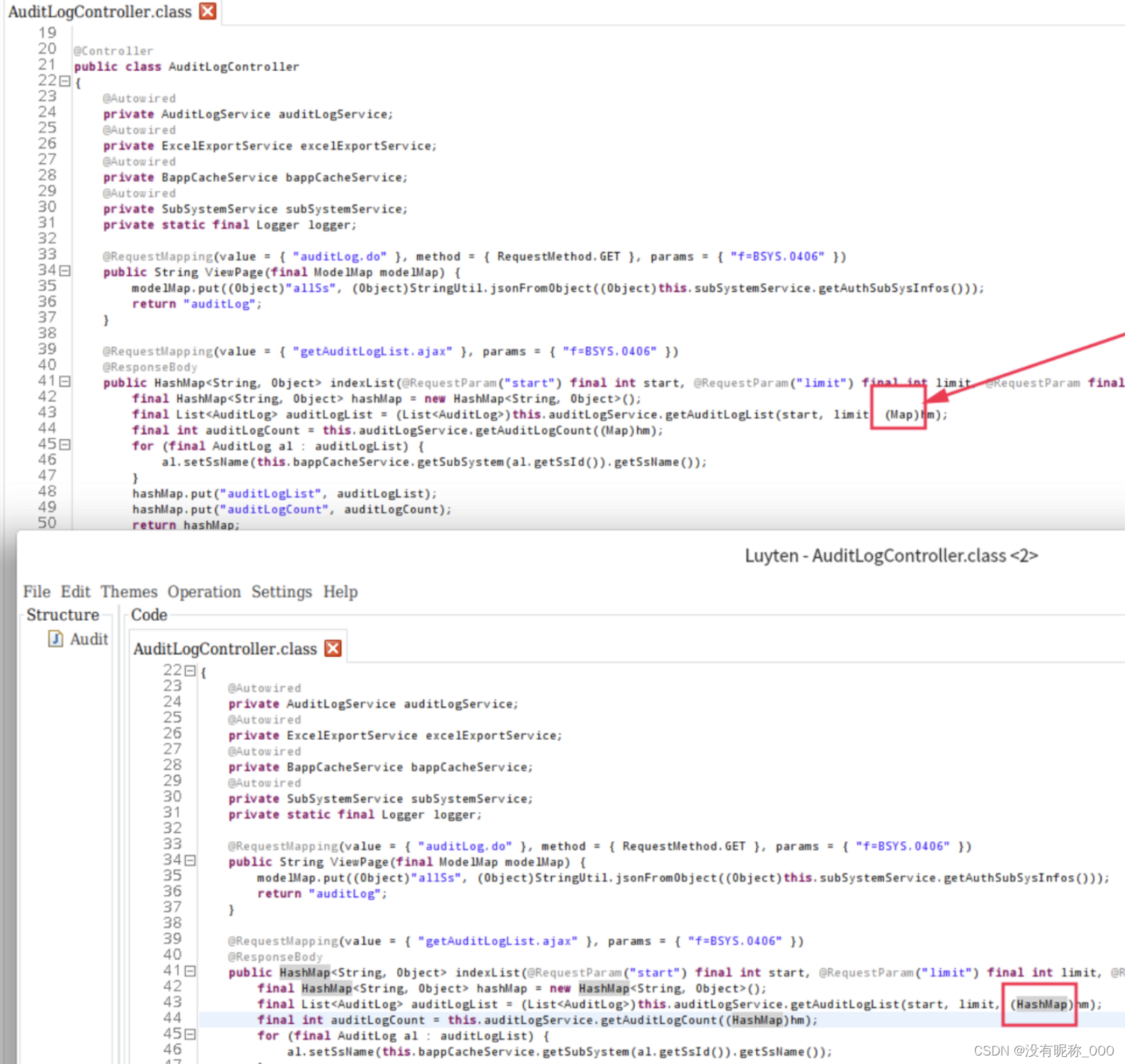Click "private BappCacheService bappCacheService;" in front window
The image size is (1125, 1064).
380,767
